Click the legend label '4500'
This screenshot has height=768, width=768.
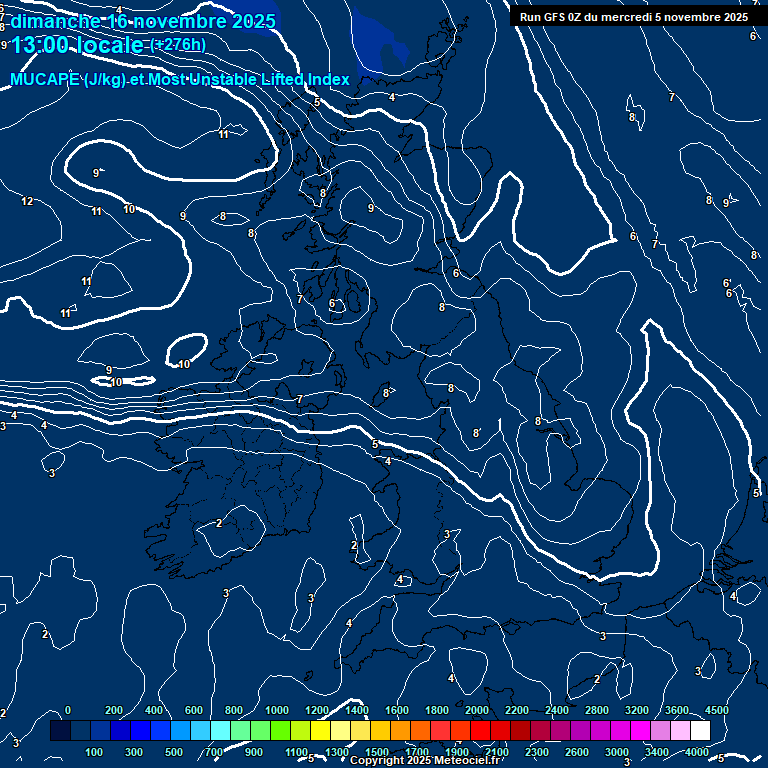717,710
